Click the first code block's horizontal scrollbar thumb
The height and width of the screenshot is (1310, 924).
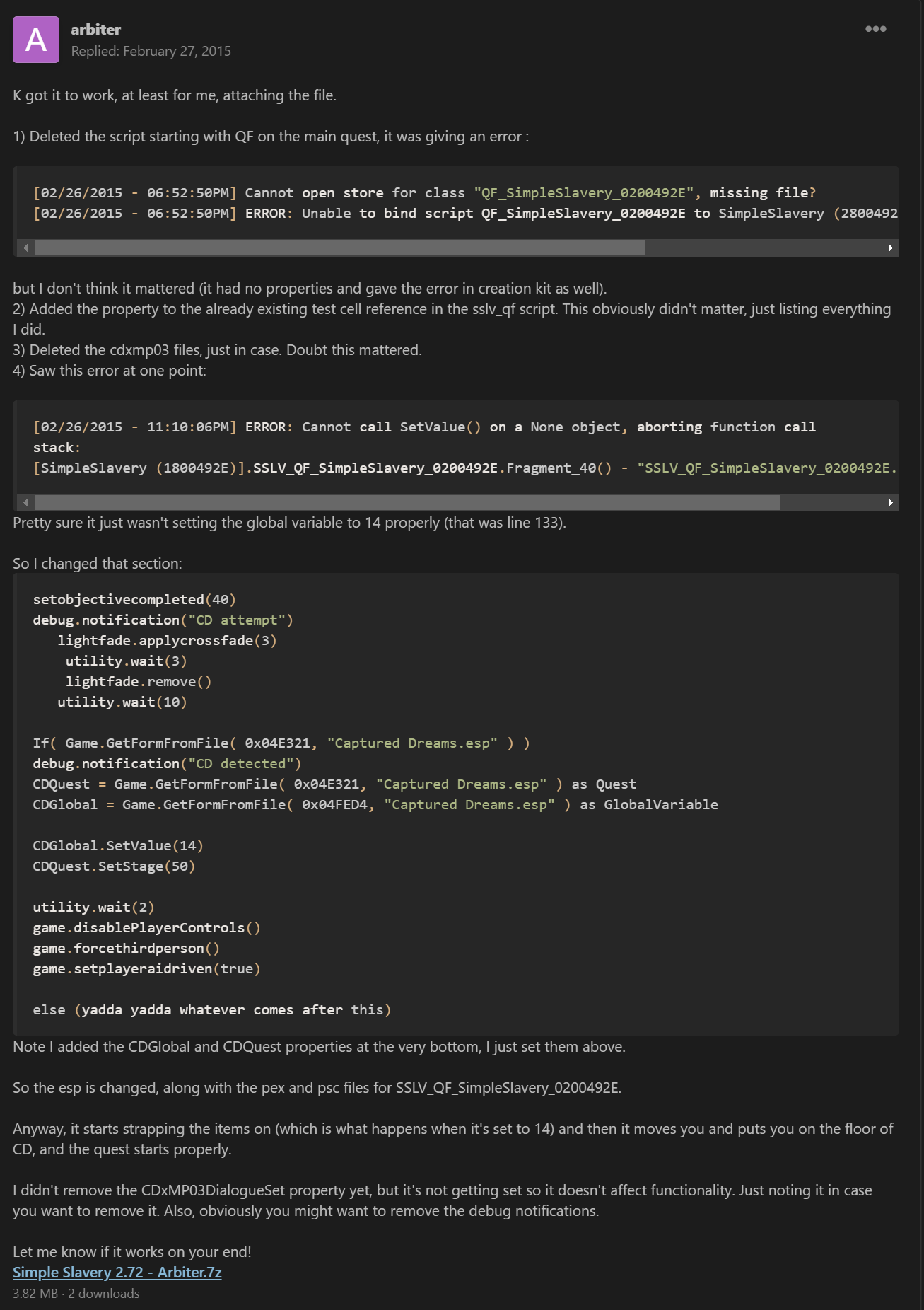coord(340,248)
